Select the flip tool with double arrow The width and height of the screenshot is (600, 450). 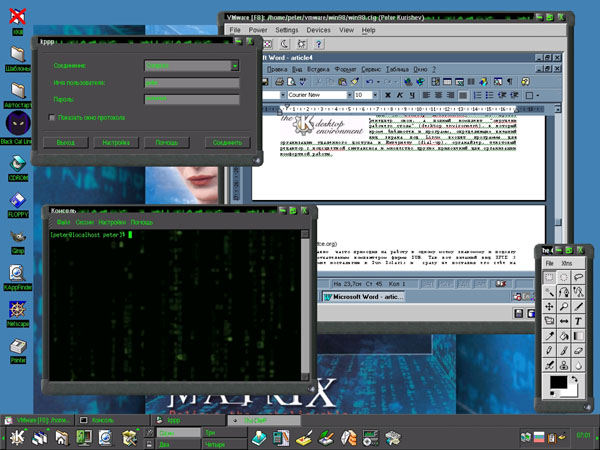pyautogui.click(x=564, y=321)
